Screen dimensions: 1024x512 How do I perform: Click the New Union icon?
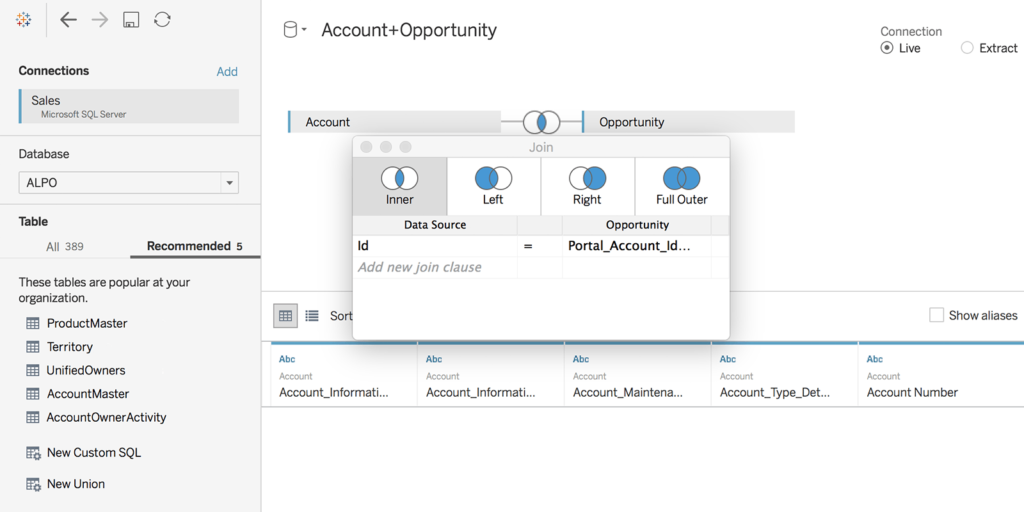[33, 484]
